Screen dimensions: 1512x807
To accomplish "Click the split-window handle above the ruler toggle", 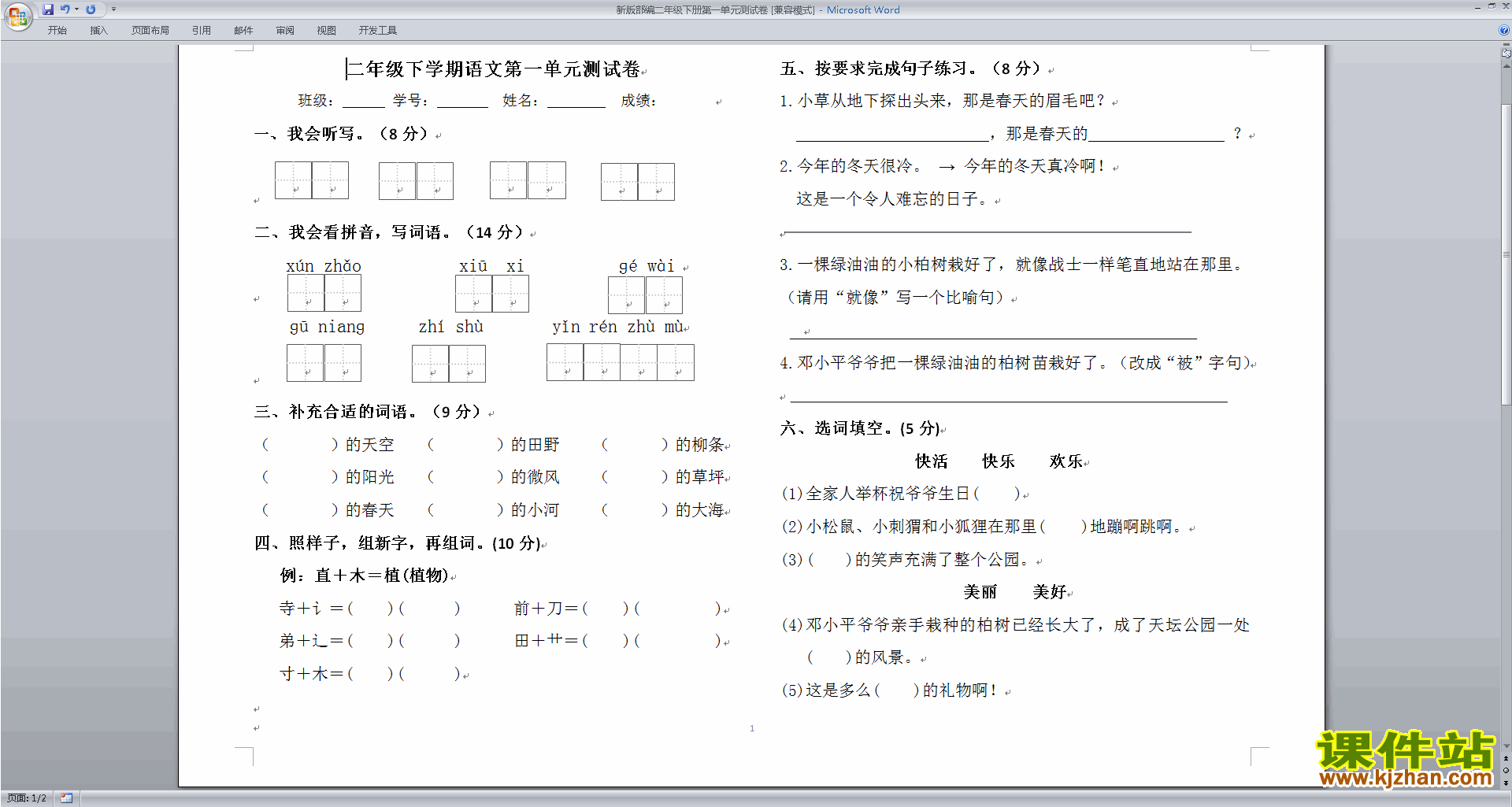I will pyautogui.click(x=1506, y=45).
